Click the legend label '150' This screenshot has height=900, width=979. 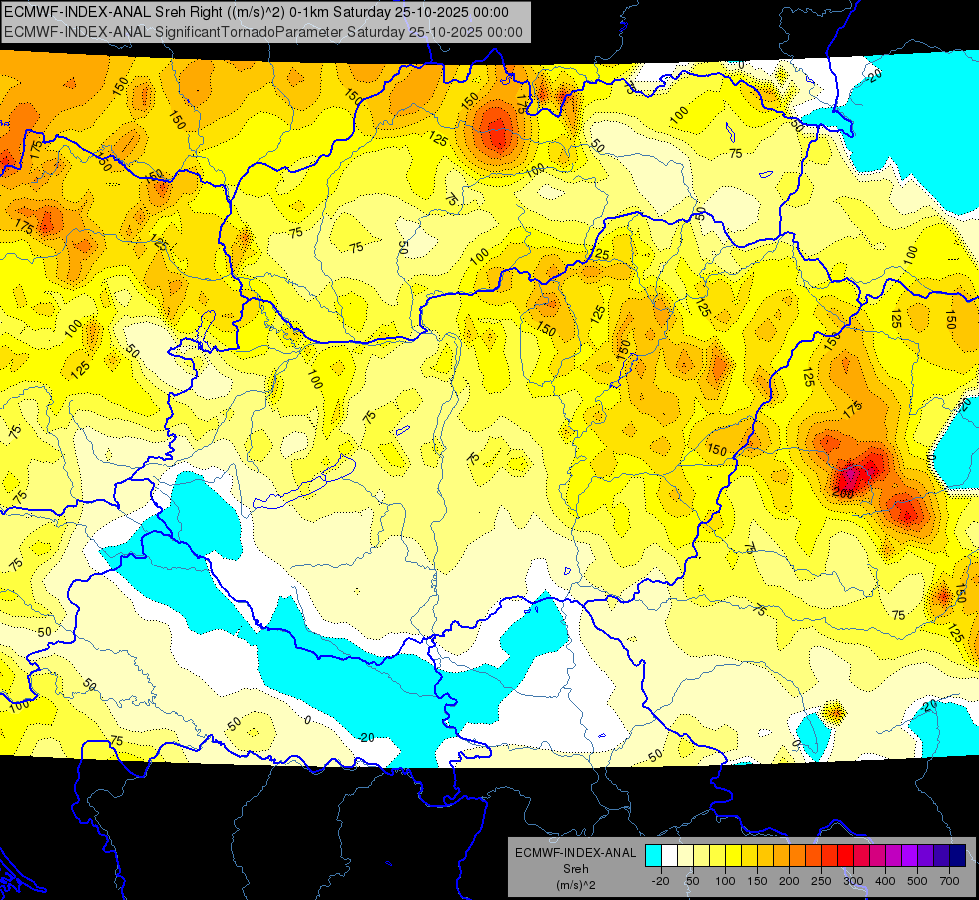757,881
